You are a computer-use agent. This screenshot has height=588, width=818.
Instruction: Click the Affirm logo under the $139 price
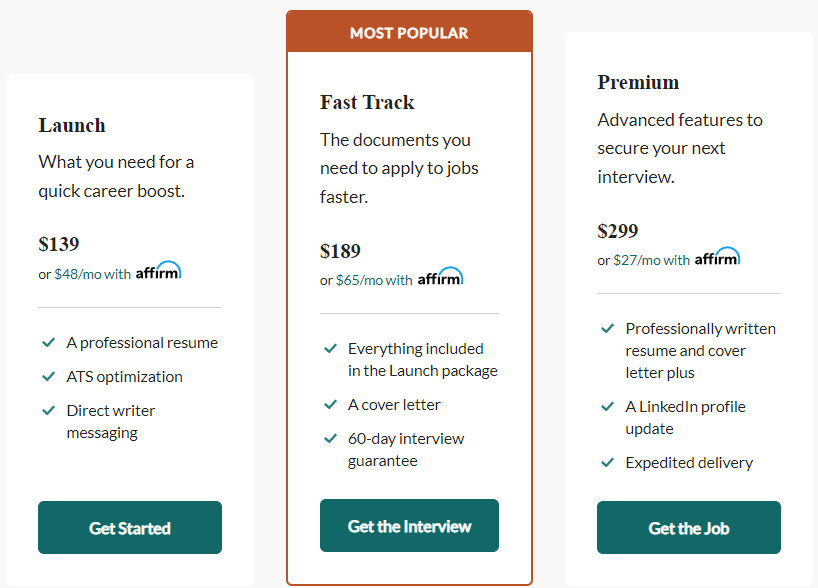point(159,270)
